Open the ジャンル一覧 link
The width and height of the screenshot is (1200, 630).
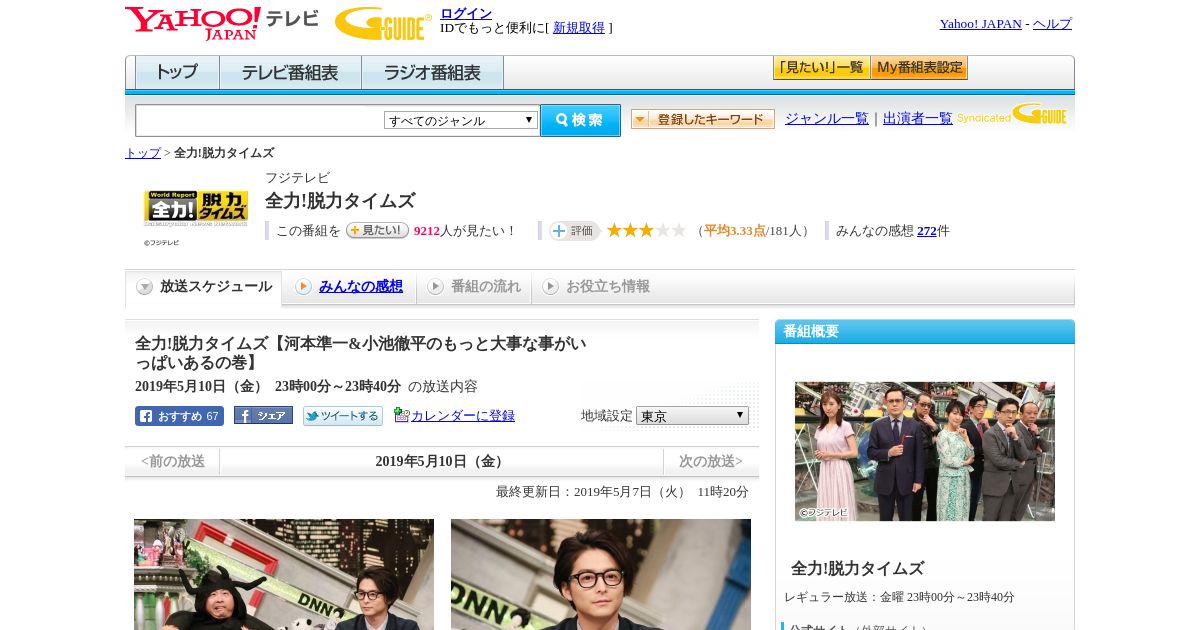[827, 119]
